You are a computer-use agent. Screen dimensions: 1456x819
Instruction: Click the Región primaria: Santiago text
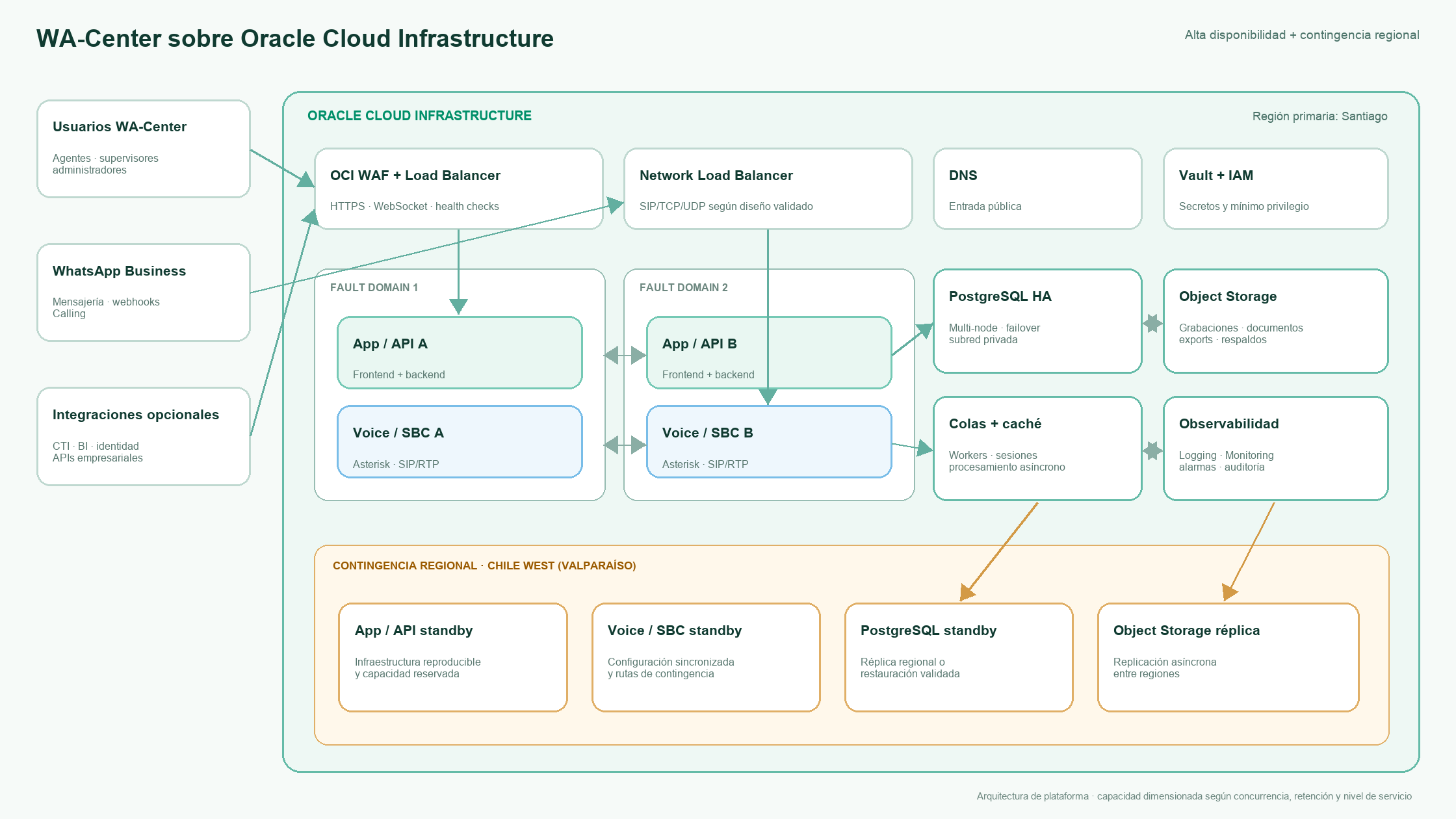1319,116
